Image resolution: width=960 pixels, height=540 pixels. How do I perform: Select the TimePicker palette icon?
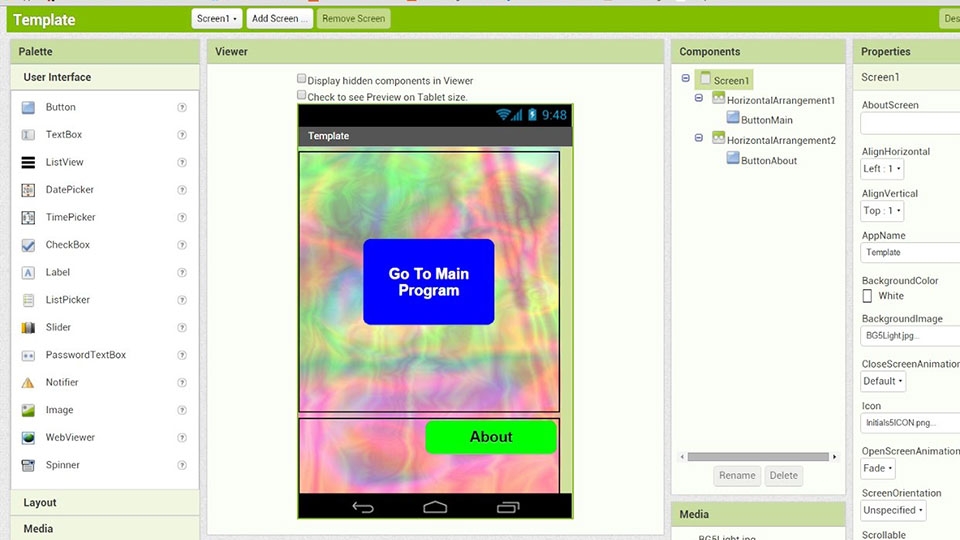(28, 217)
